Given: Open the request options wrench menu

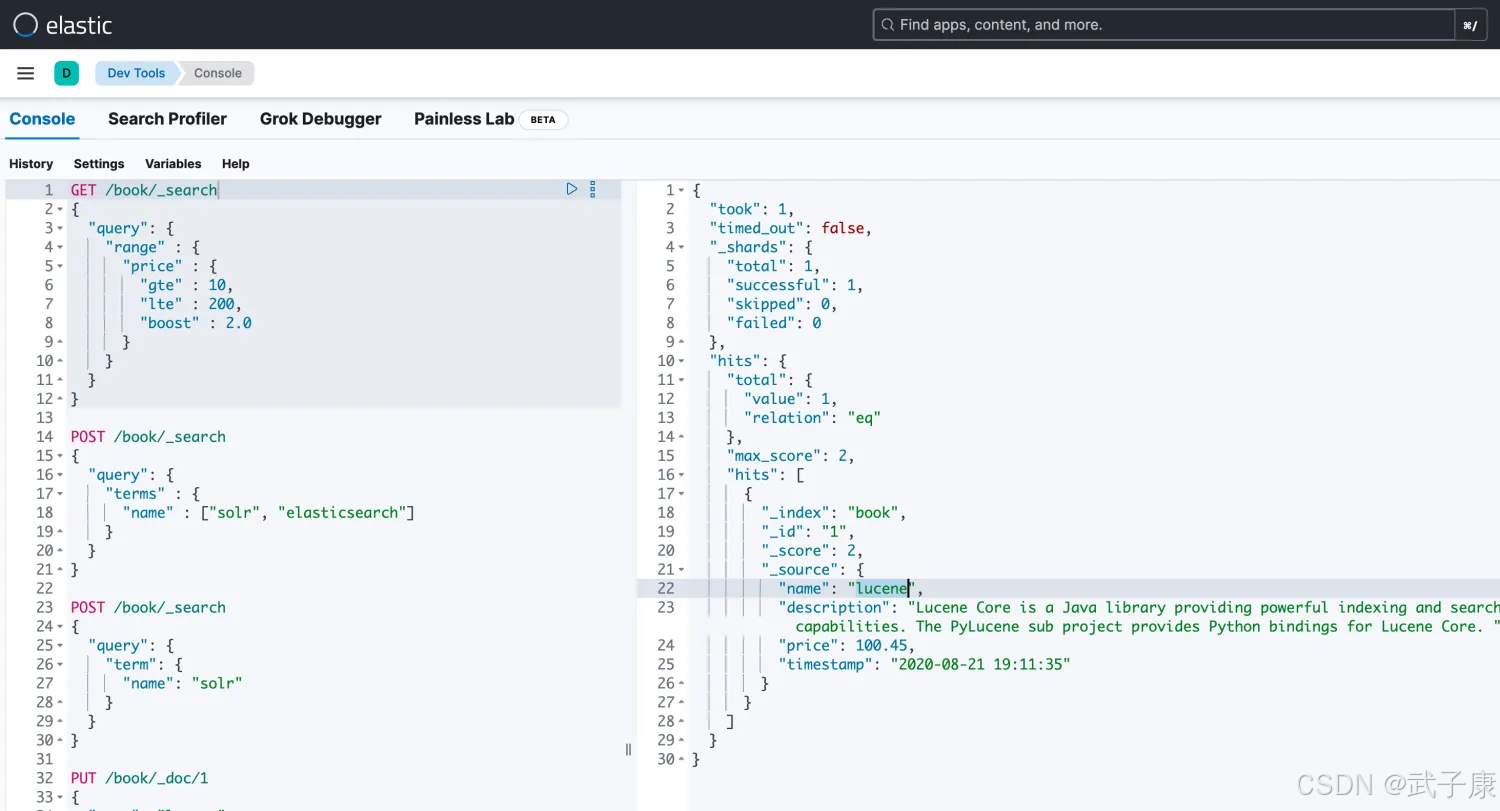Looking at the screenshot, I should coord(592,189).
